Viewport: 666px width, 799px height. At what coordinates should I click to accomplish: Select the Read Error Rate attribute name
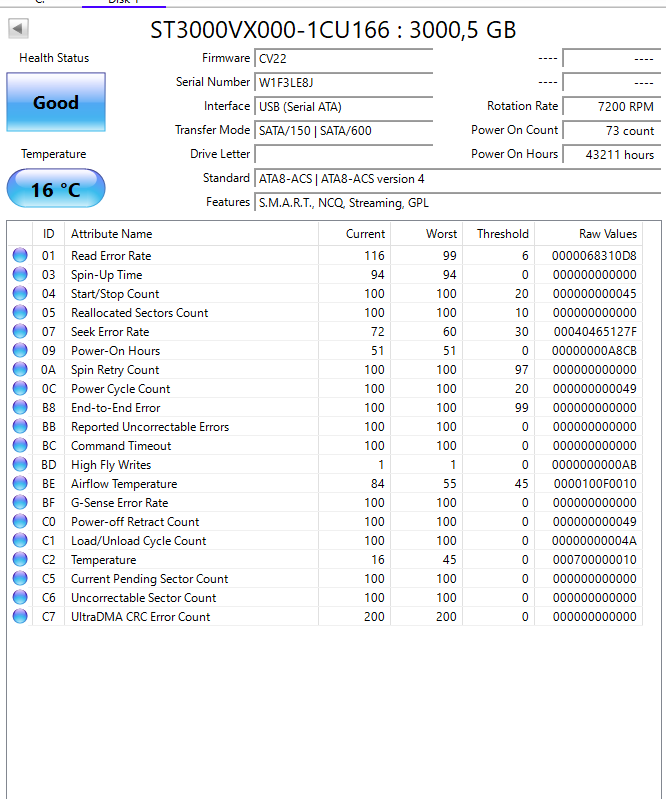(111, 256)
